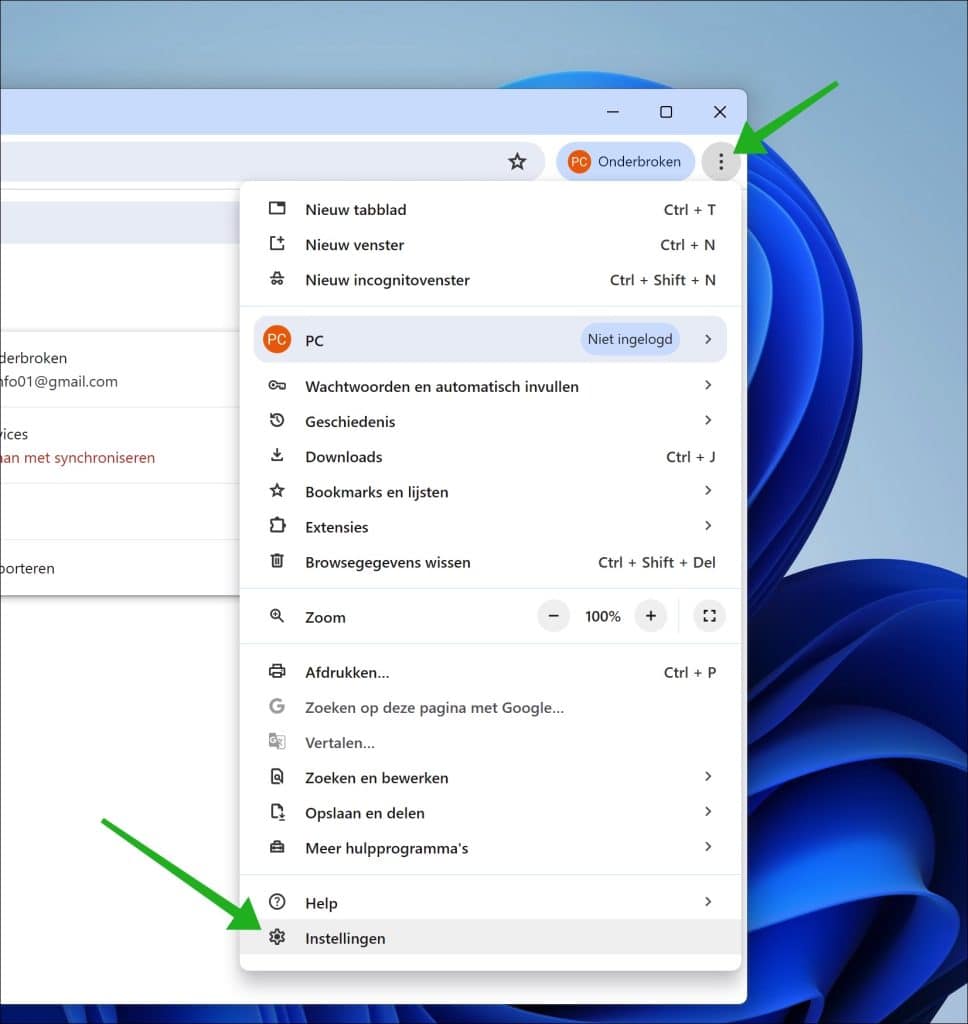This screenshot has height=1024, width=968.
Task: Open the Downloads menu entry
Action: pos(491,456)
